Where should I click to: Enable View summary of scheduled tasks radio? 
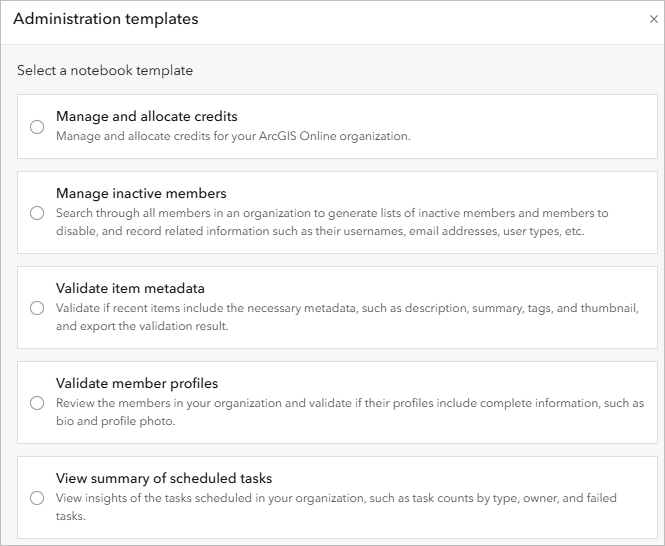[x=37, y=498]
